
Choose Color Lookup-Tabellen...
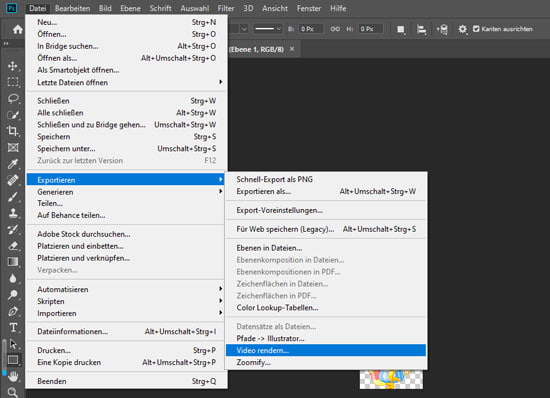(x=326, y=308)
